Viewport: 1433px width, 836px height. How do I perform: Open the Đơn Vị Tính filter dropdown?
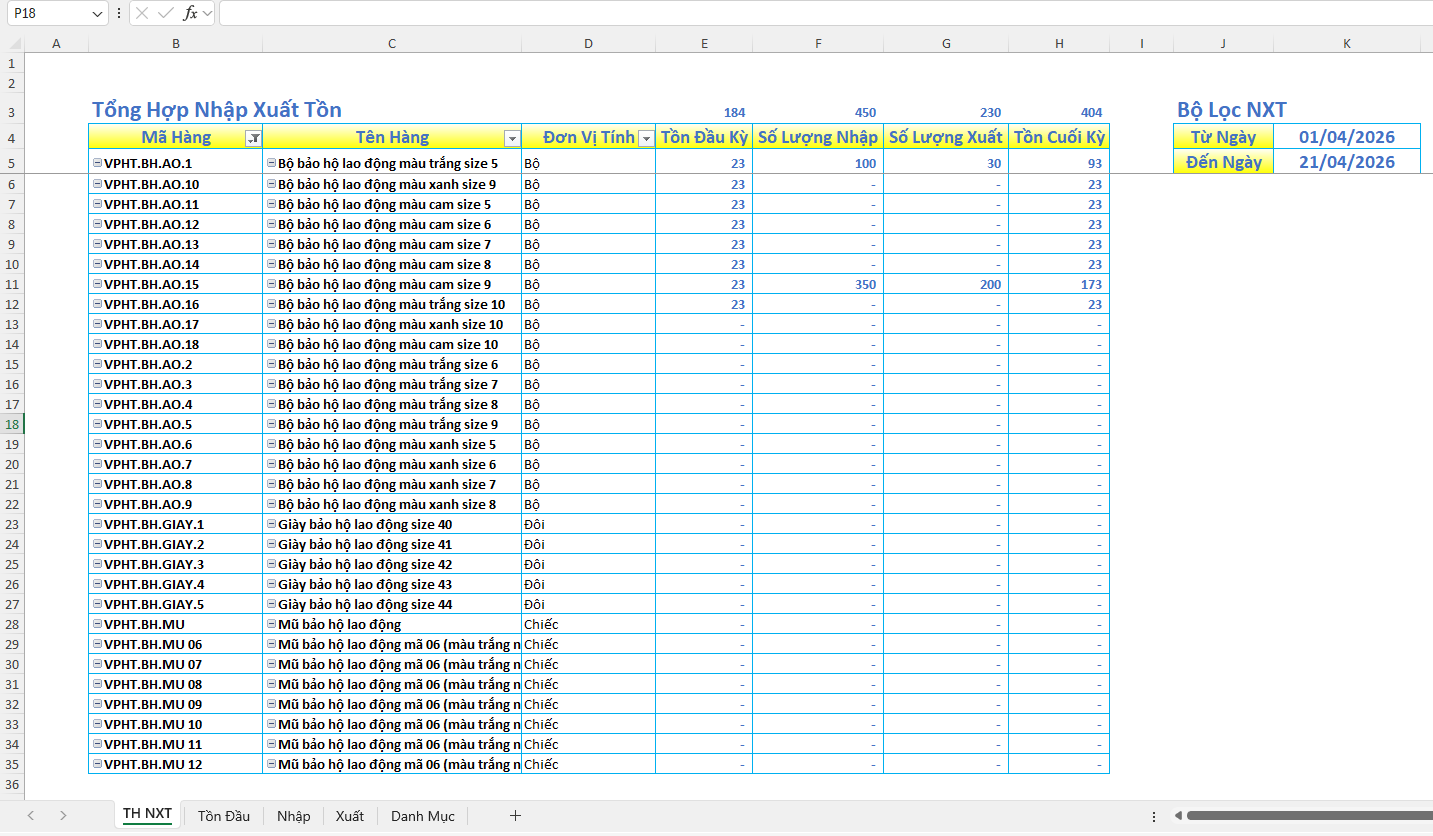pyautogui.click(x=646, y=138)
